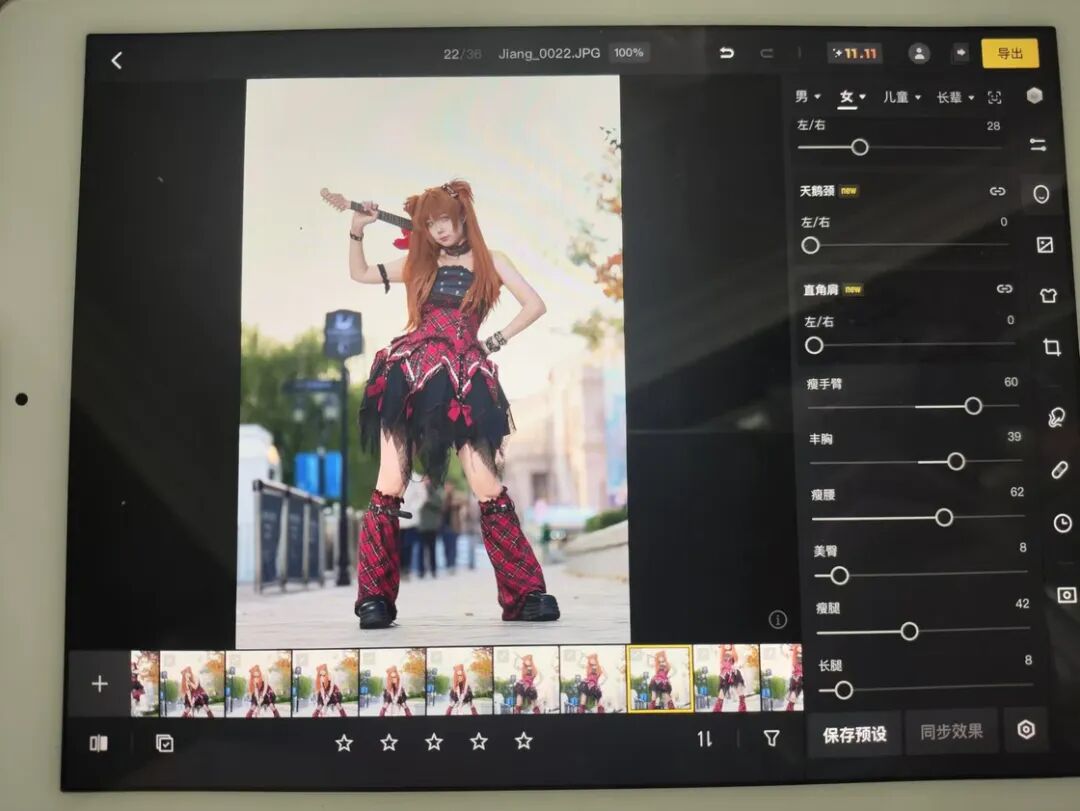Open the clothing T-shirt panel
The image size is (1080, 811).
pyautogui.click(x=1048, y=296)
